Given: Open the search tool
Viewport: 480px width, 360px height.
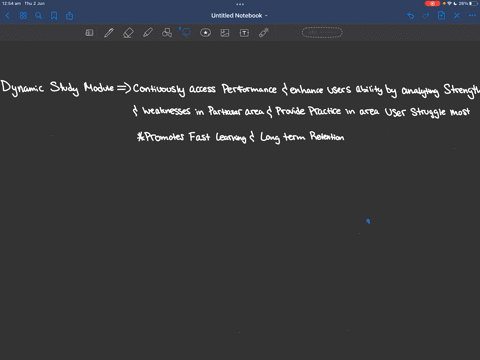Looking at the screenshot, I should tap(39, 16).
